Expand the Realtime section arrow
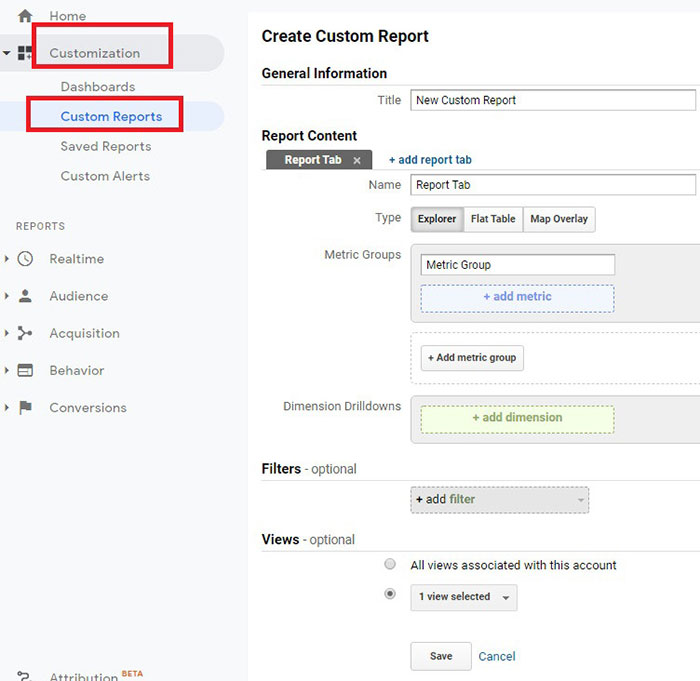 point(7,259)
